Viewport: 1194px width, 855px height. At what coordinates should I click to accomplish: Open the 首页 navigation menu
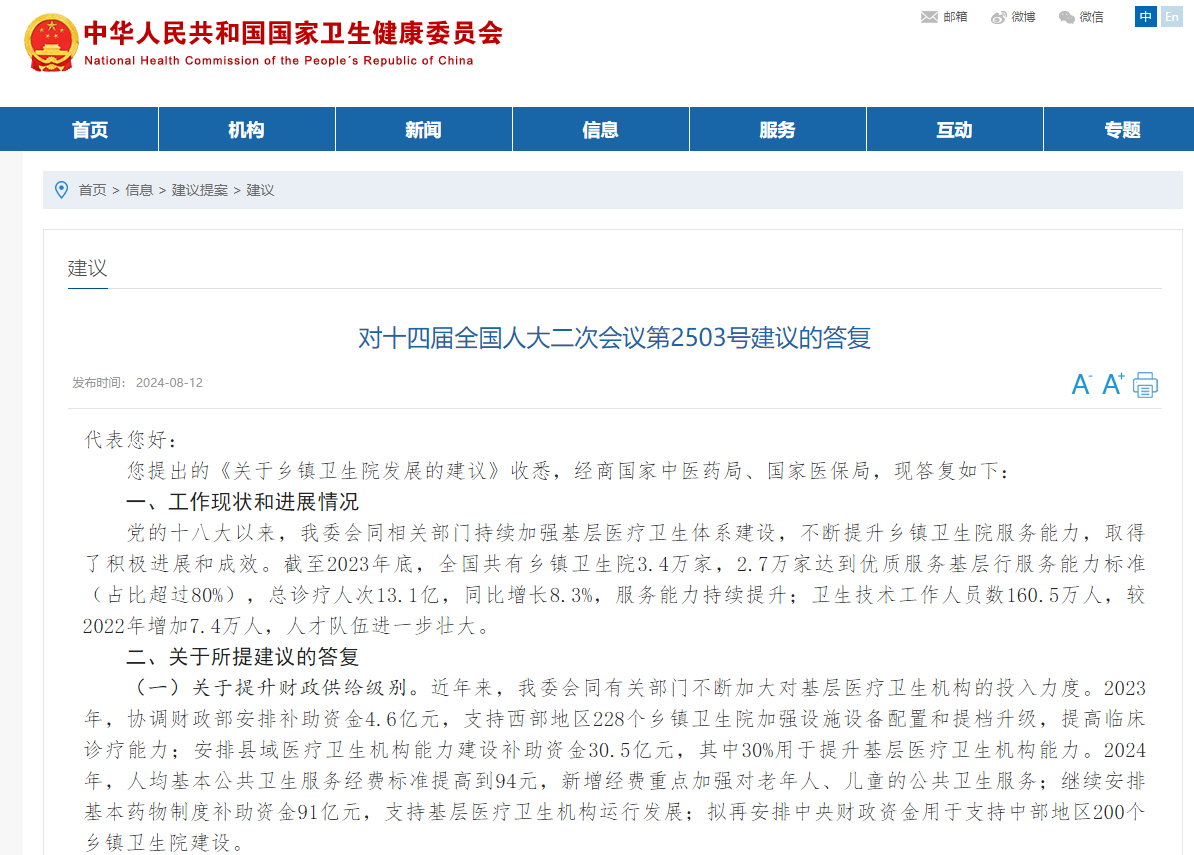89,130
